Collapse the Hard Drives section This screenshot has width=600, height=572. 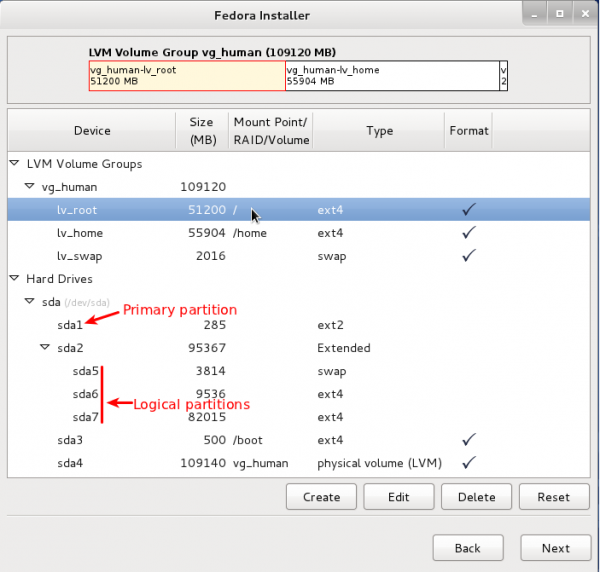pos(15,278)
